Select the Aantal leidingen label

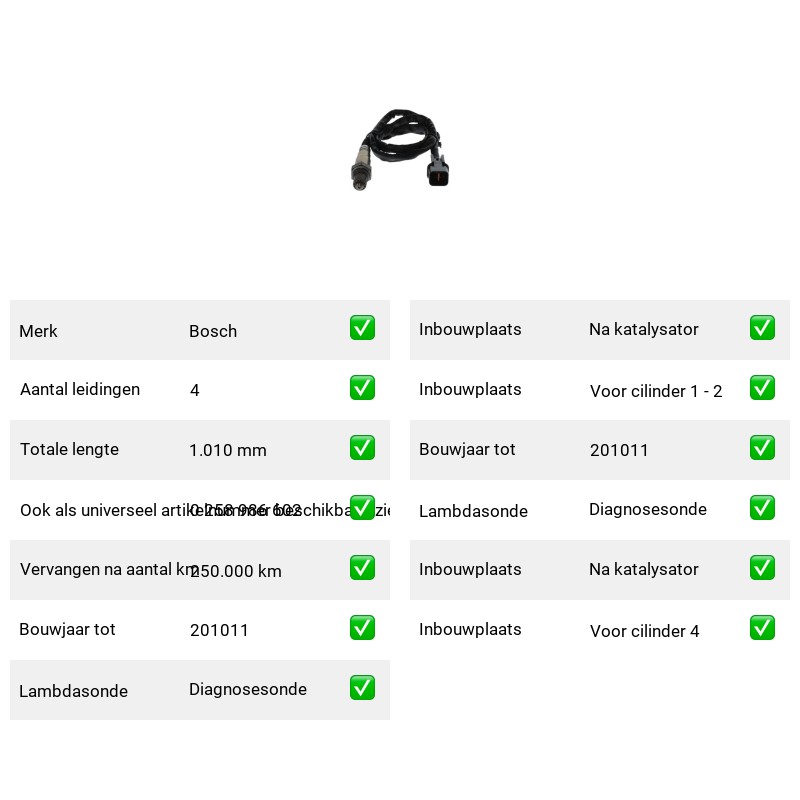pos(80,389)
